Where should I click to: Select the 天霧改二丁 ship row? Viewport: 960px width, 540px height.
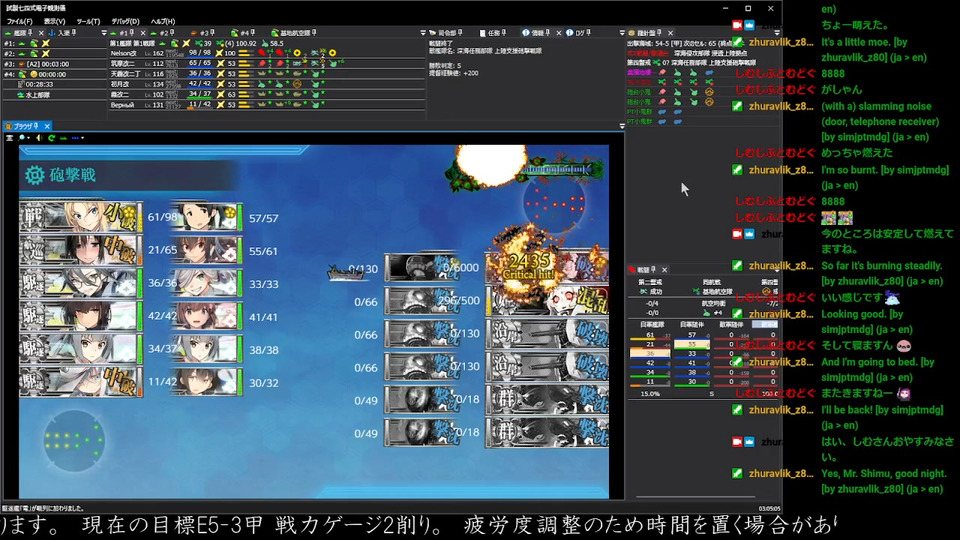pos(267,73)
